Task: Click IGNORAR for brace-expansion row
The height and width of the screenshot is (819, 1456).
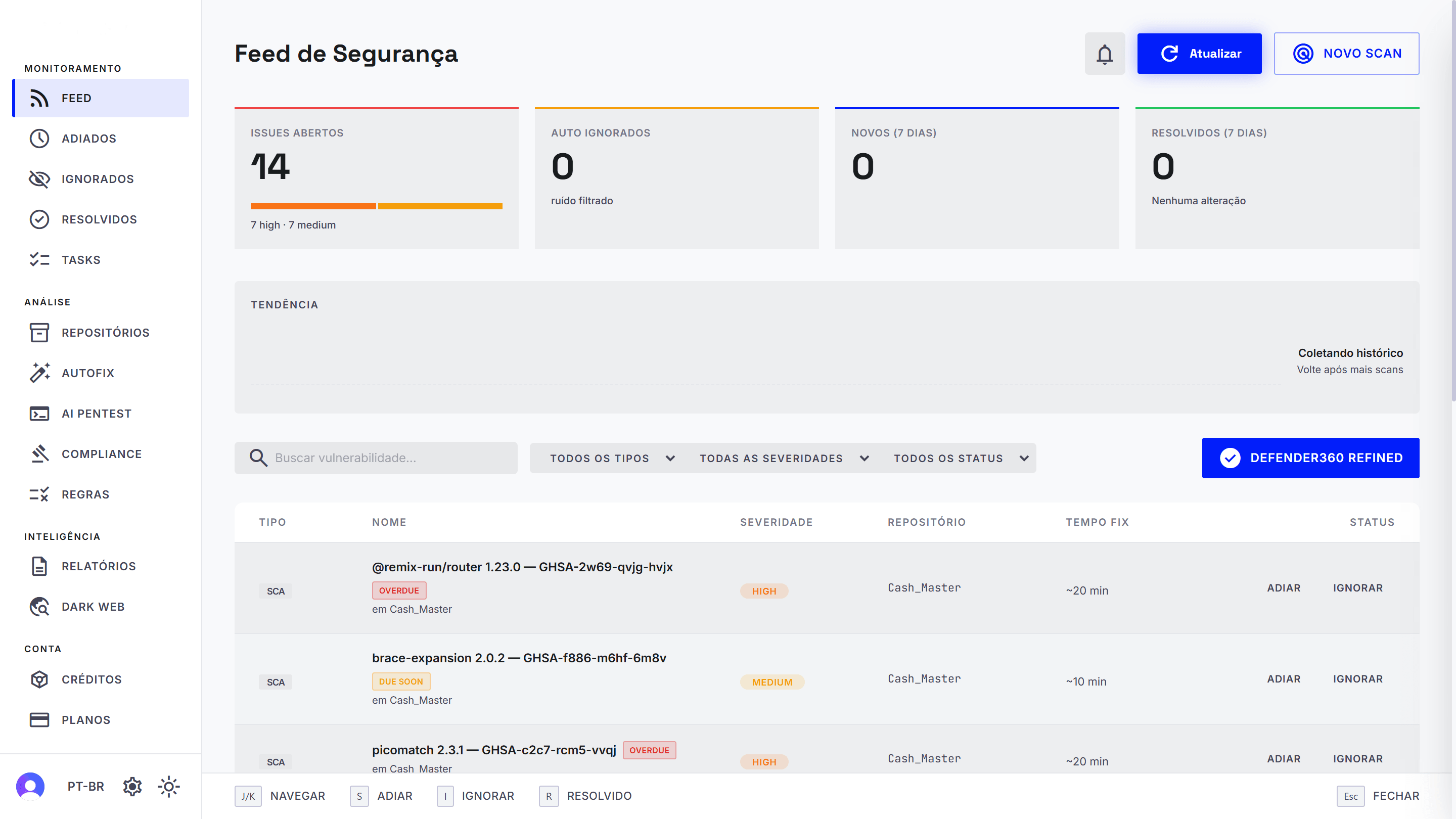Action: pos(1357,679)
